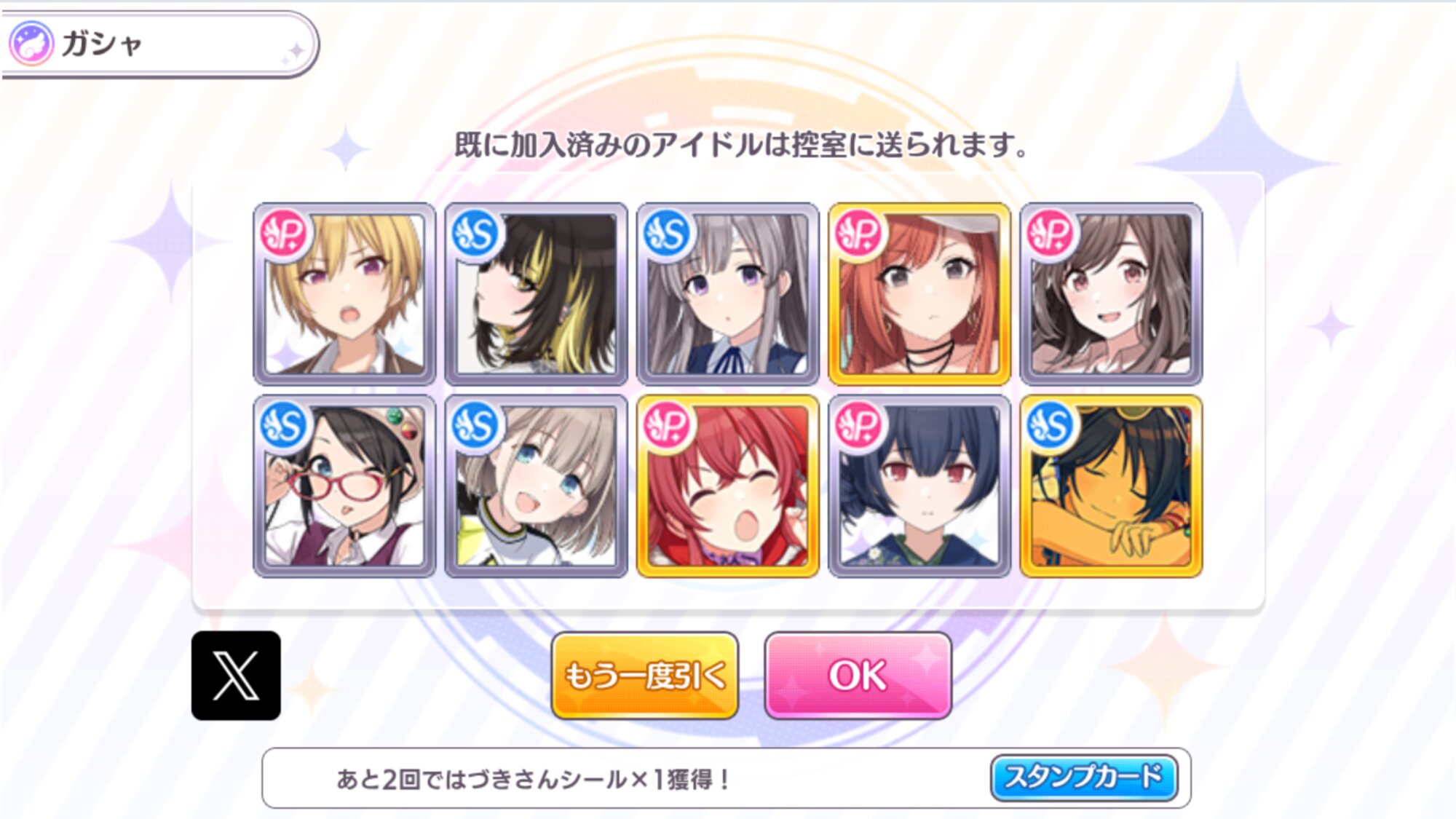Select the brown wavy-haired smiling idol card
This screenshot has height=819, width=1456.
point(1111,294)
